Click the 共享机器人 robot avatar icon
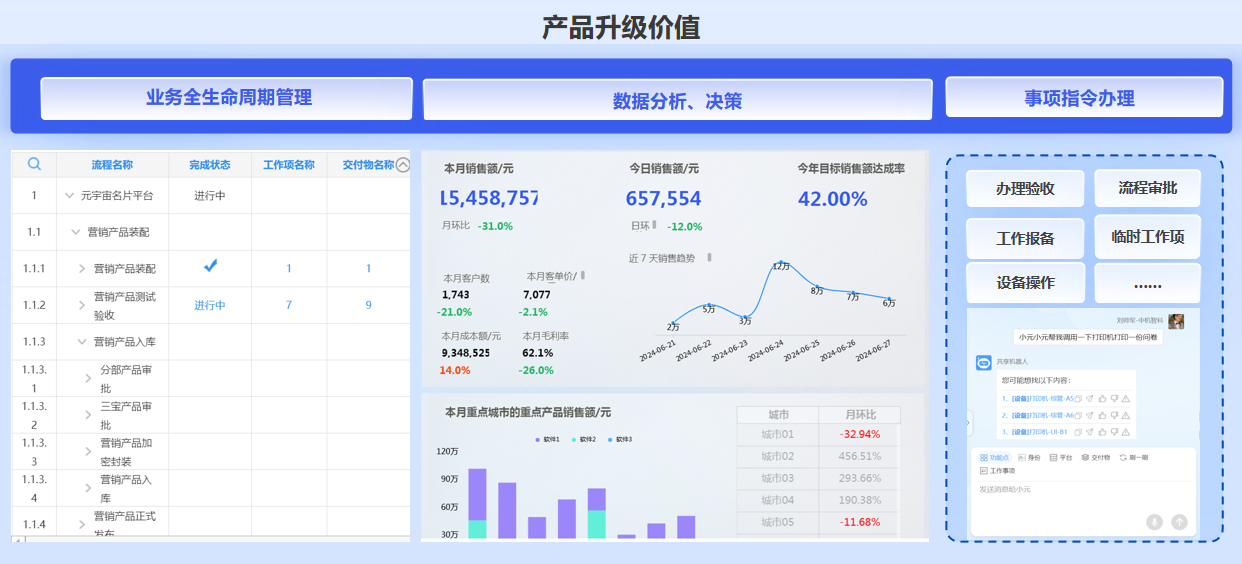Image resolution: width=1242 pixels, height=564 pixels. tap(983, 363)
